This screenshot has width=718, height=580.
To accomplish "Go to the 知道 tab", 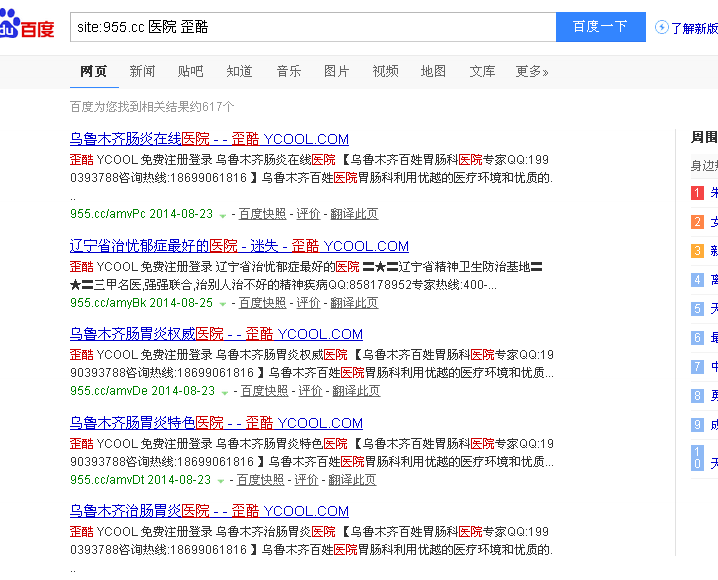I will point(239,71).
